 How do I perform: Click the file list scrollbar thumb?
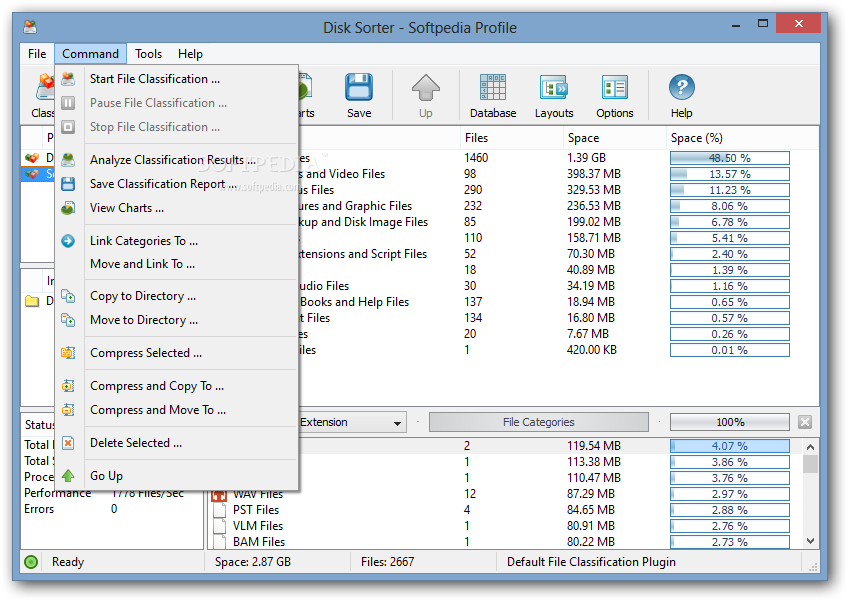810,464
